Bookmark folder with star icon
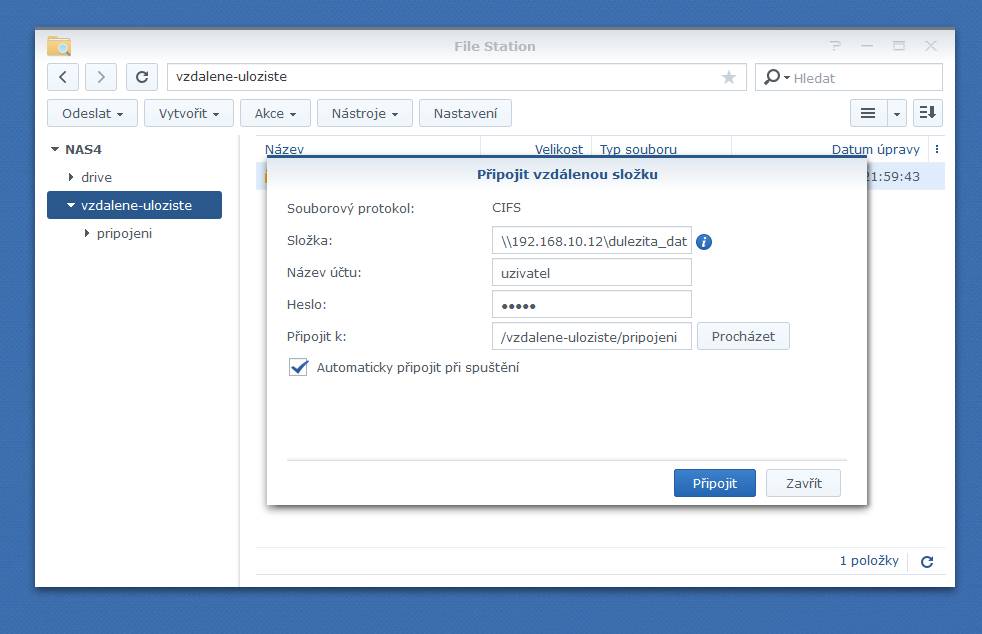 pyautogui.click(x=729, y=77)
